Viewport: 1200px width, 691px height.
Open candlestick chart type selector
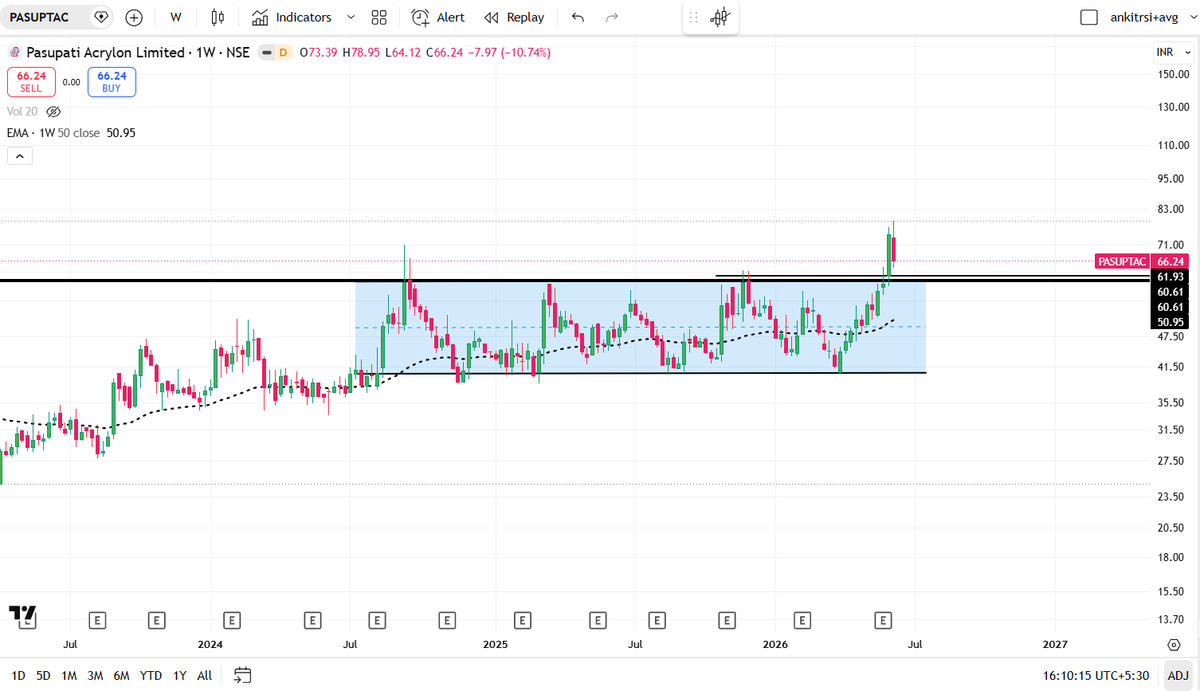217,18
